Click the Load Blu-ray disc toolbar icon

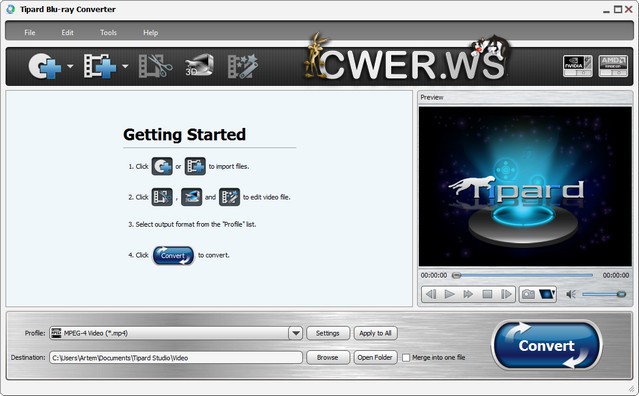click(x=44, y=66)
